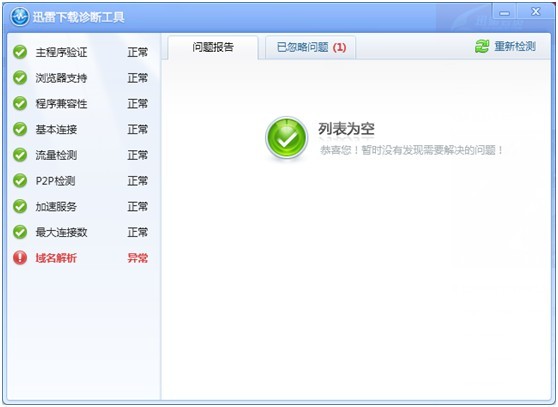
Task: Click the red 异常 status text
Action: (x=138, y=258)
